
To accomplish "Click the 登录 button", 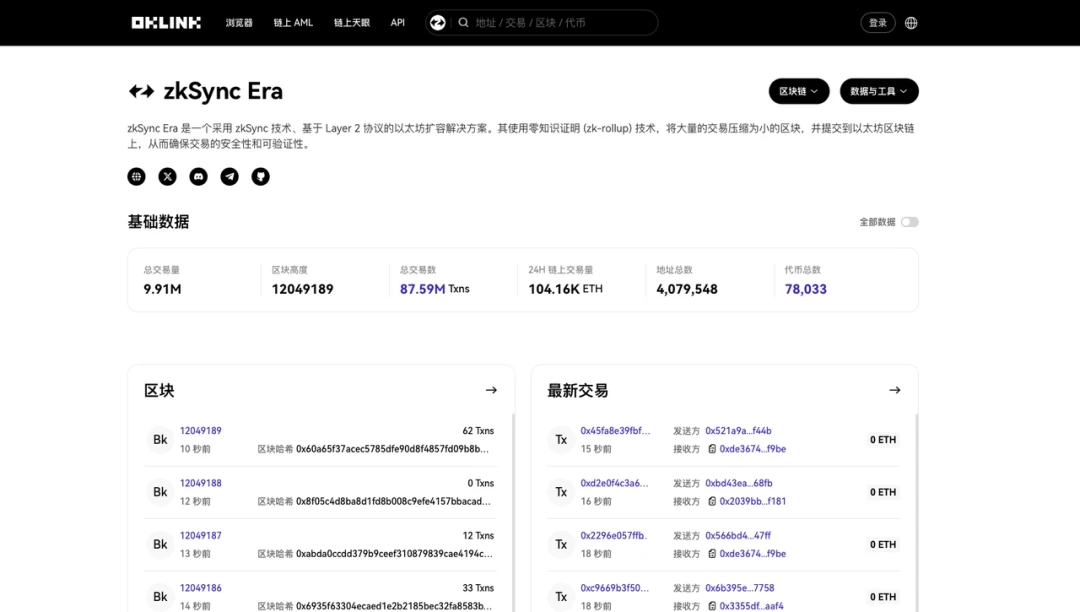I will pyautogui.click(x=878, y=23).
